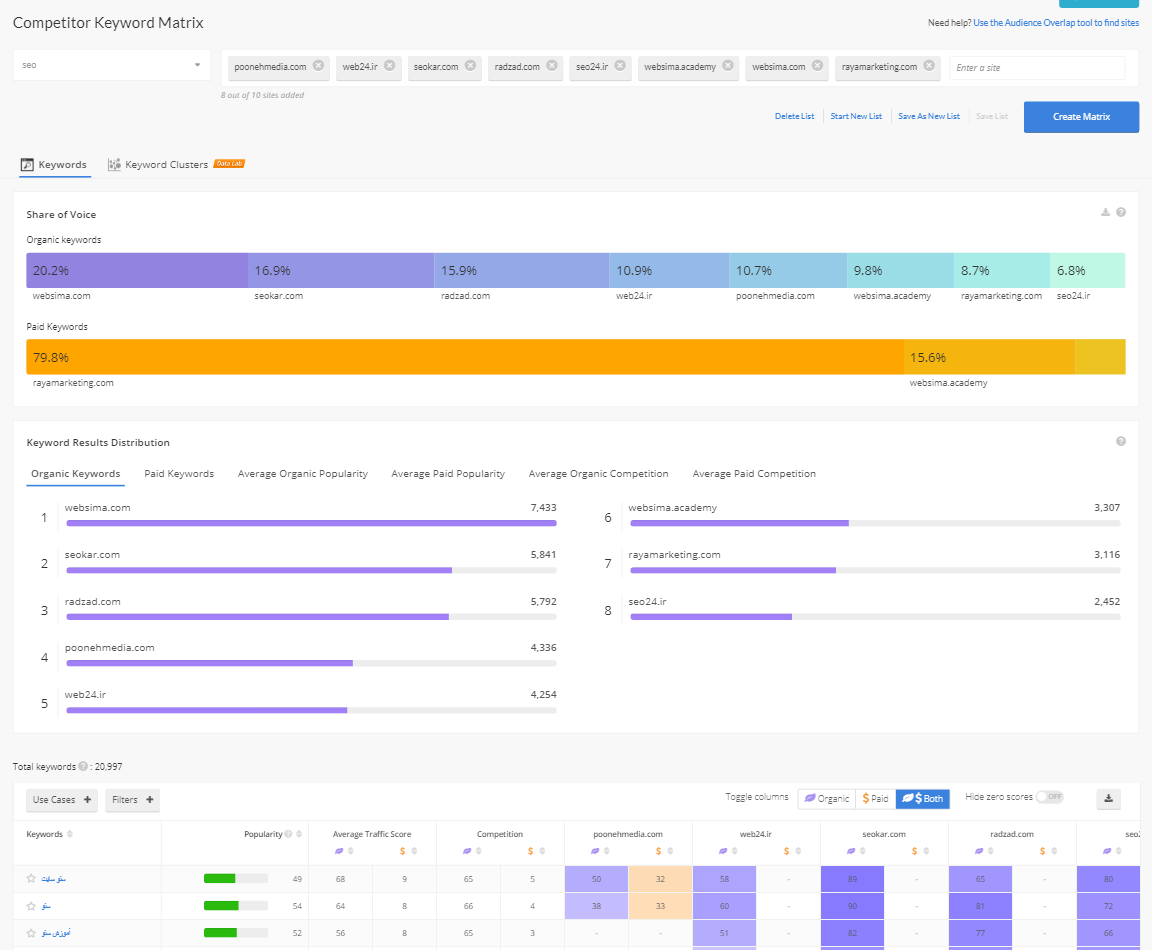Click Create Matrix button
1152x950 pixels.
click(x=1081, y=117)
